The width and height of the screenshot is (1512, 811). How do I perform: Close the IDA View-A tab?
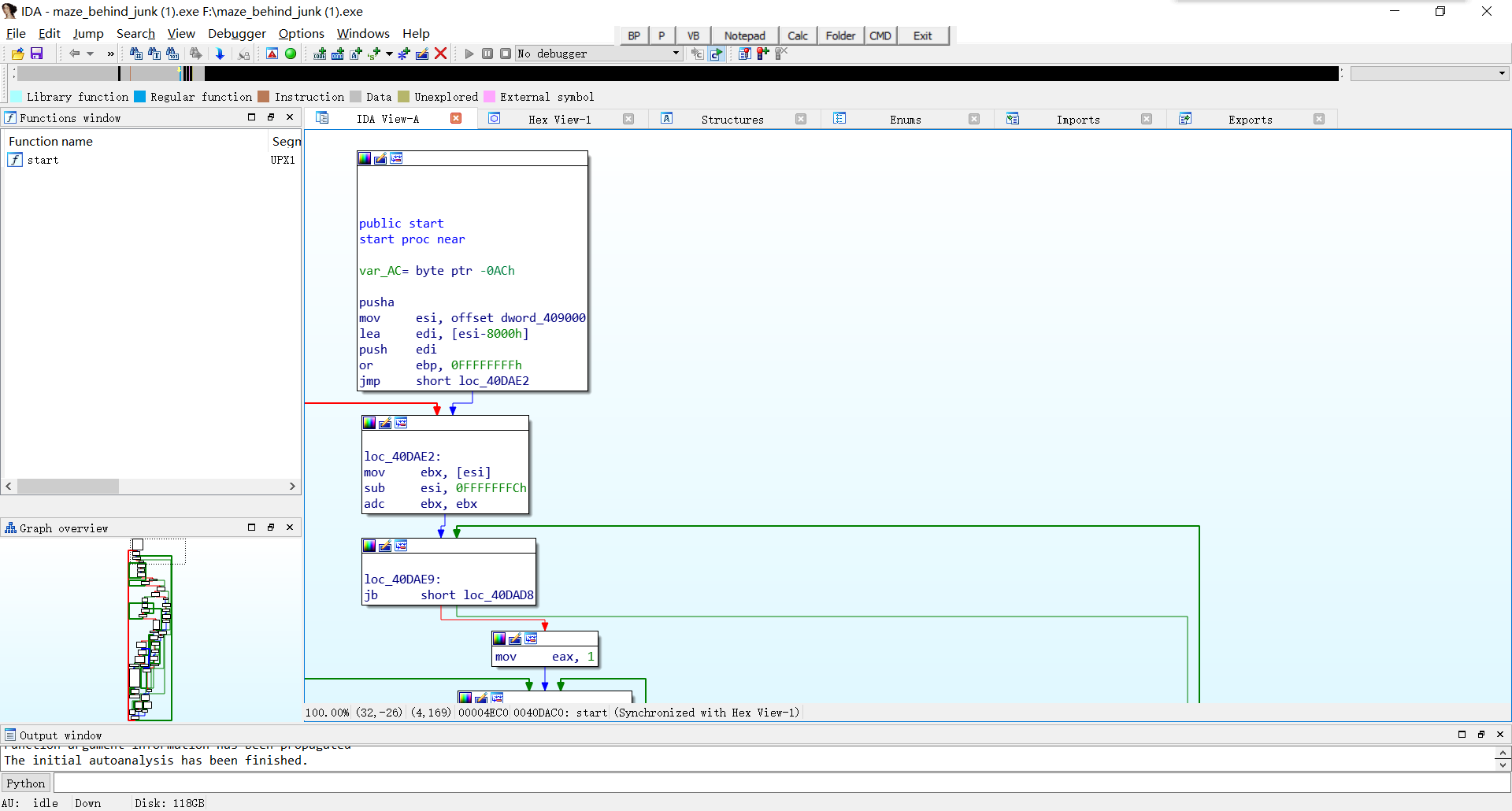coord(456,119)
